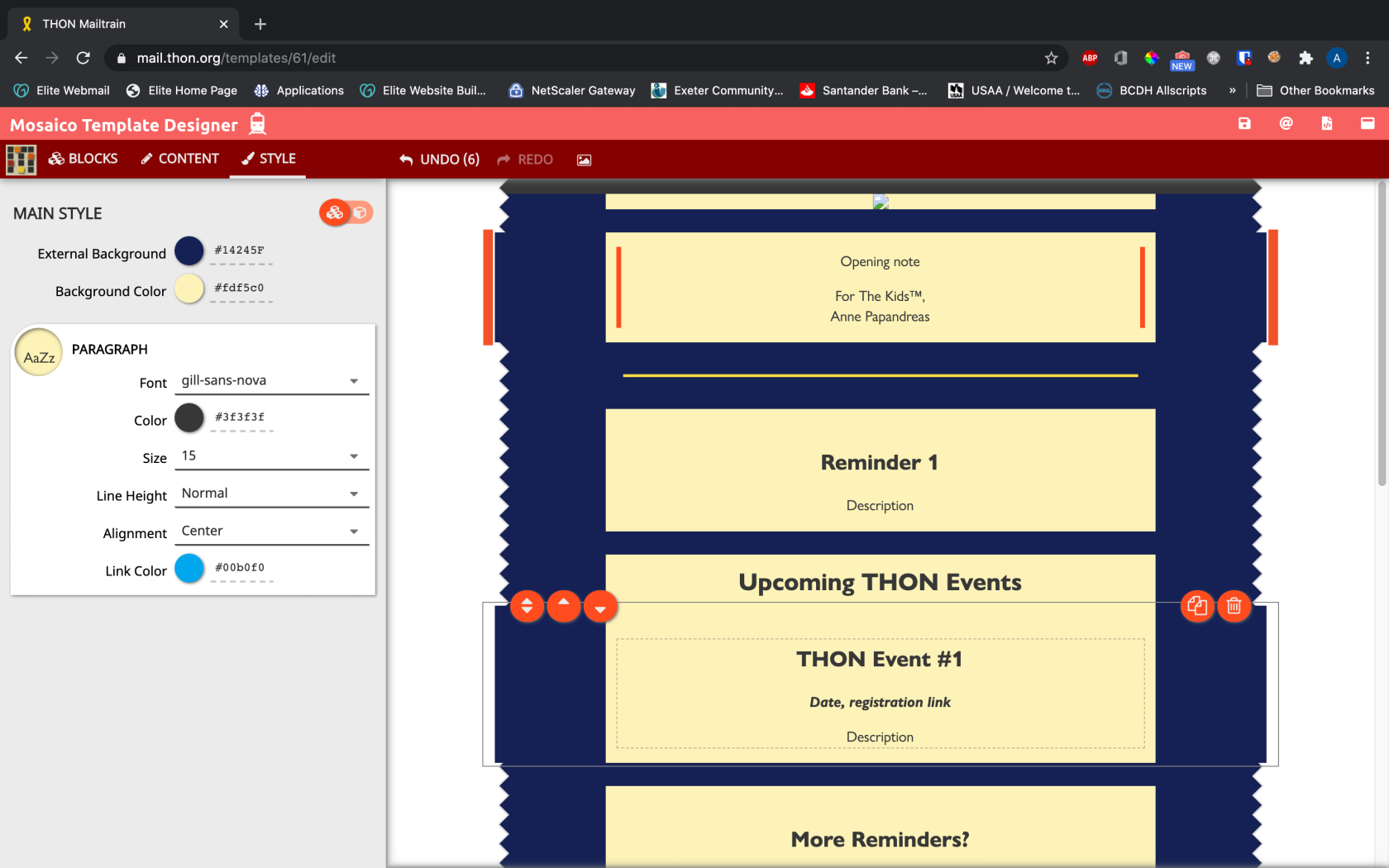Click the REDO button
Image resolution: width=1389 pixels, height=868 pixels.
click(x=525, y=160)
